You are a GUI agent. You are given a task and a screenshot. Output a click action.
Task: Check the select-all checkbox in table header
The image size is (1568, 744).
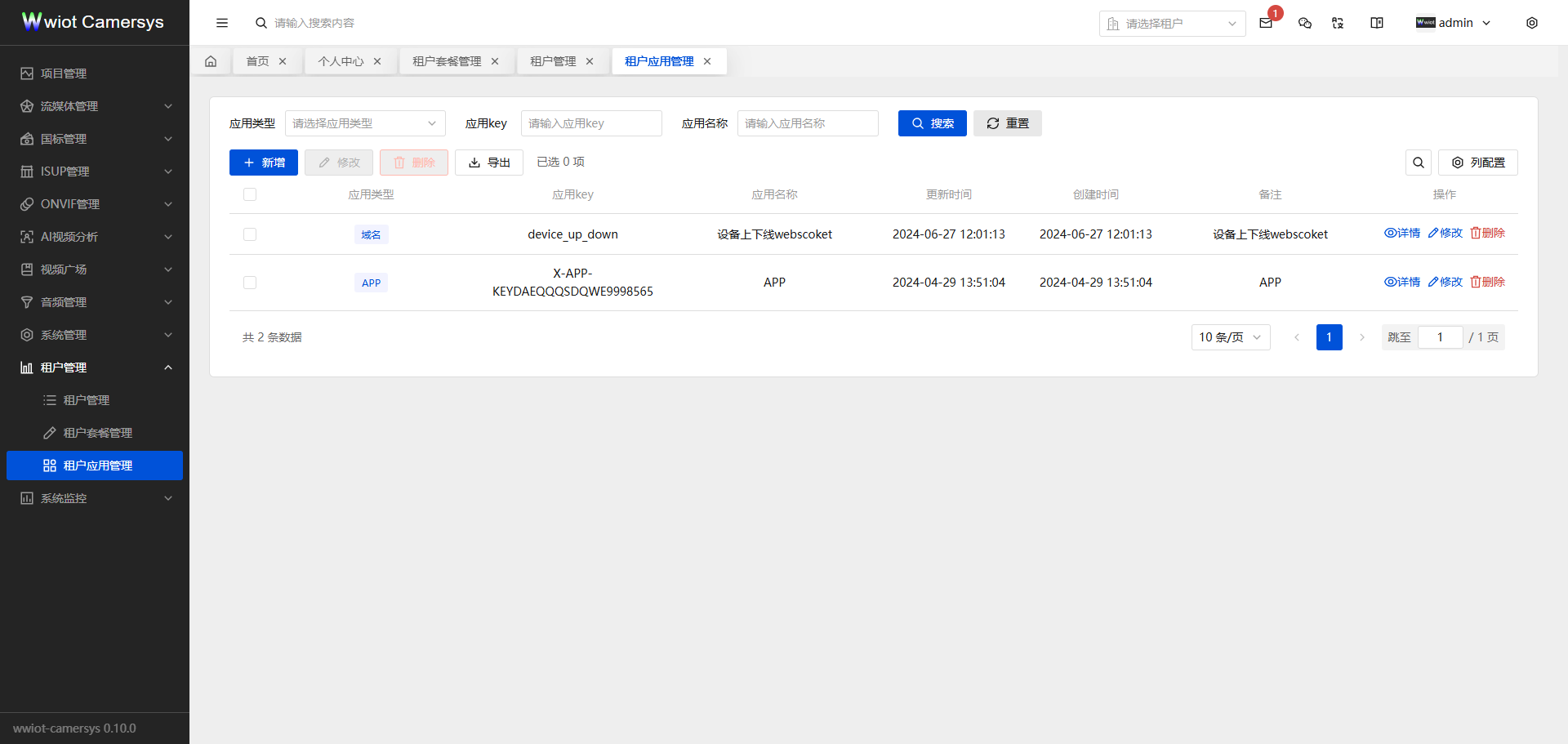[250, 194]
